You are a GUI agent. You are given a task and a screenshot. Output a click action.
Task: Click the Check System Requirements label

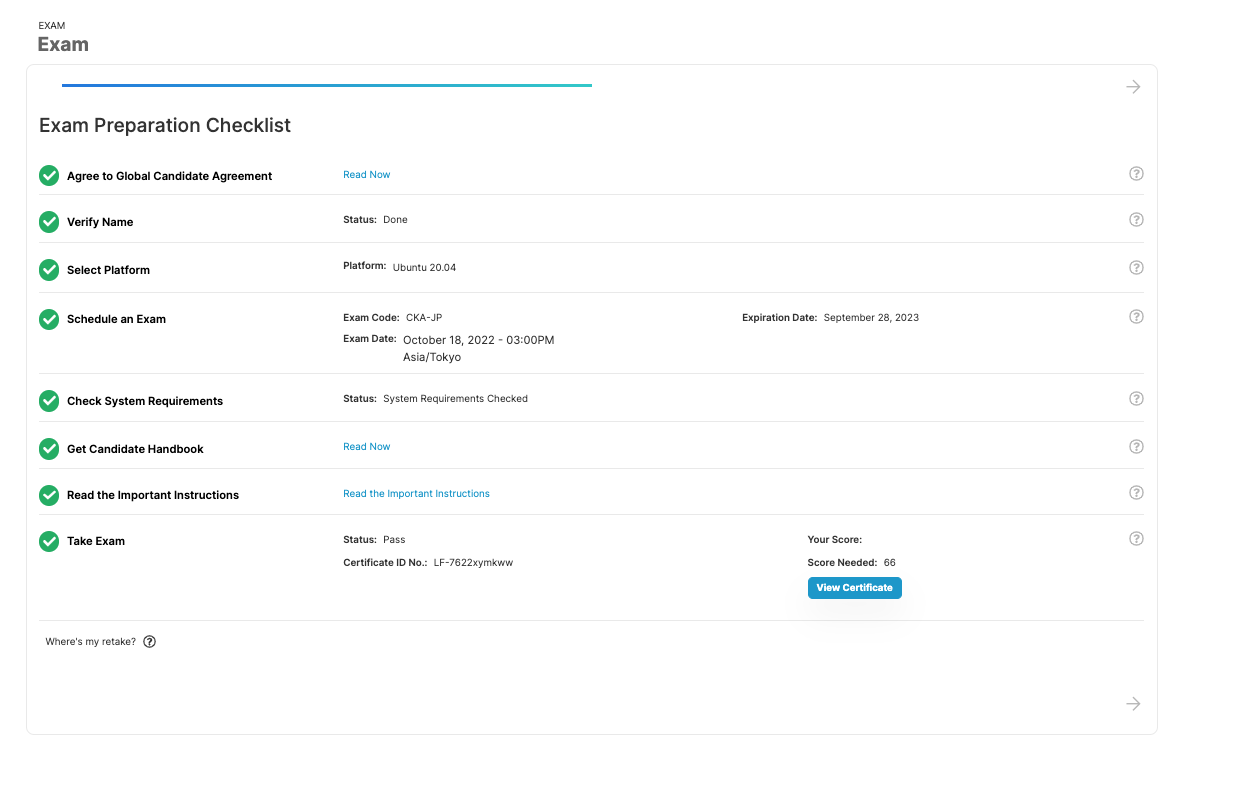(145, 401)
